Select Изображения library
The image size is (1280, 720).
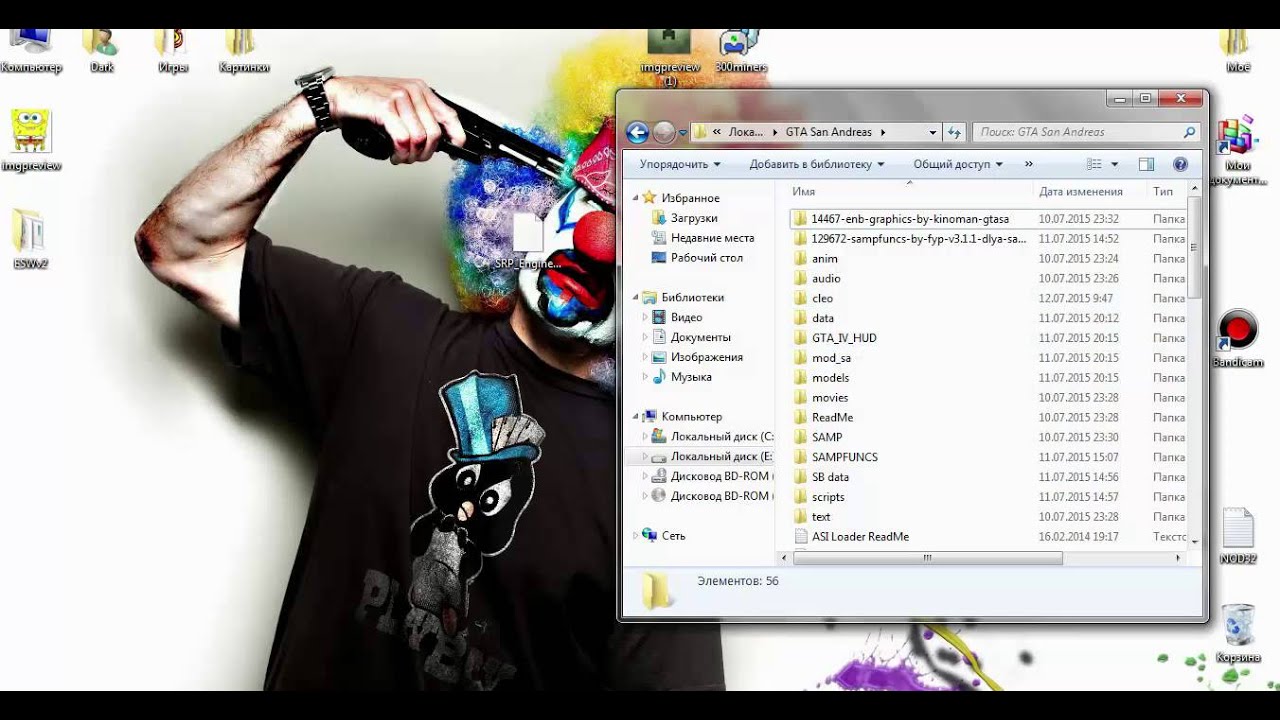[706, 357]
